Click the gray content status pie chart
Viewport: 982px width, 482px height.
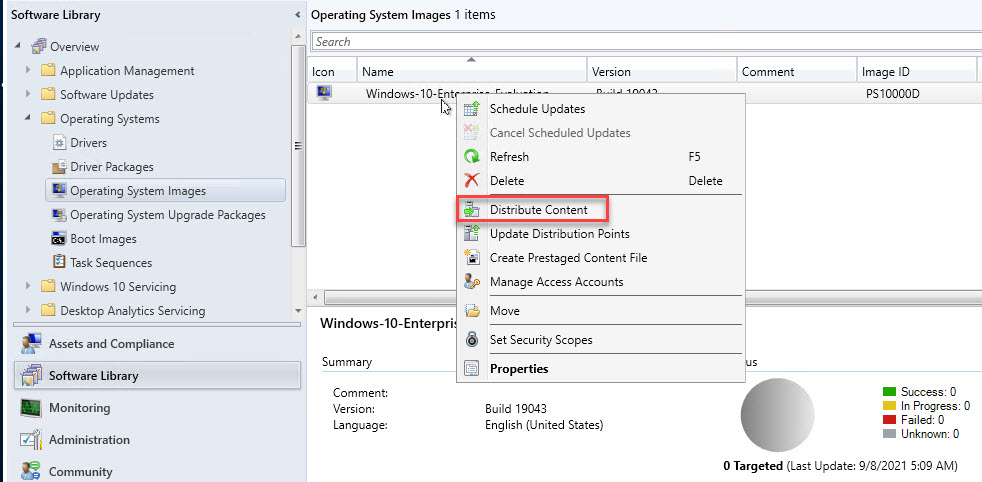coord(777,415)
